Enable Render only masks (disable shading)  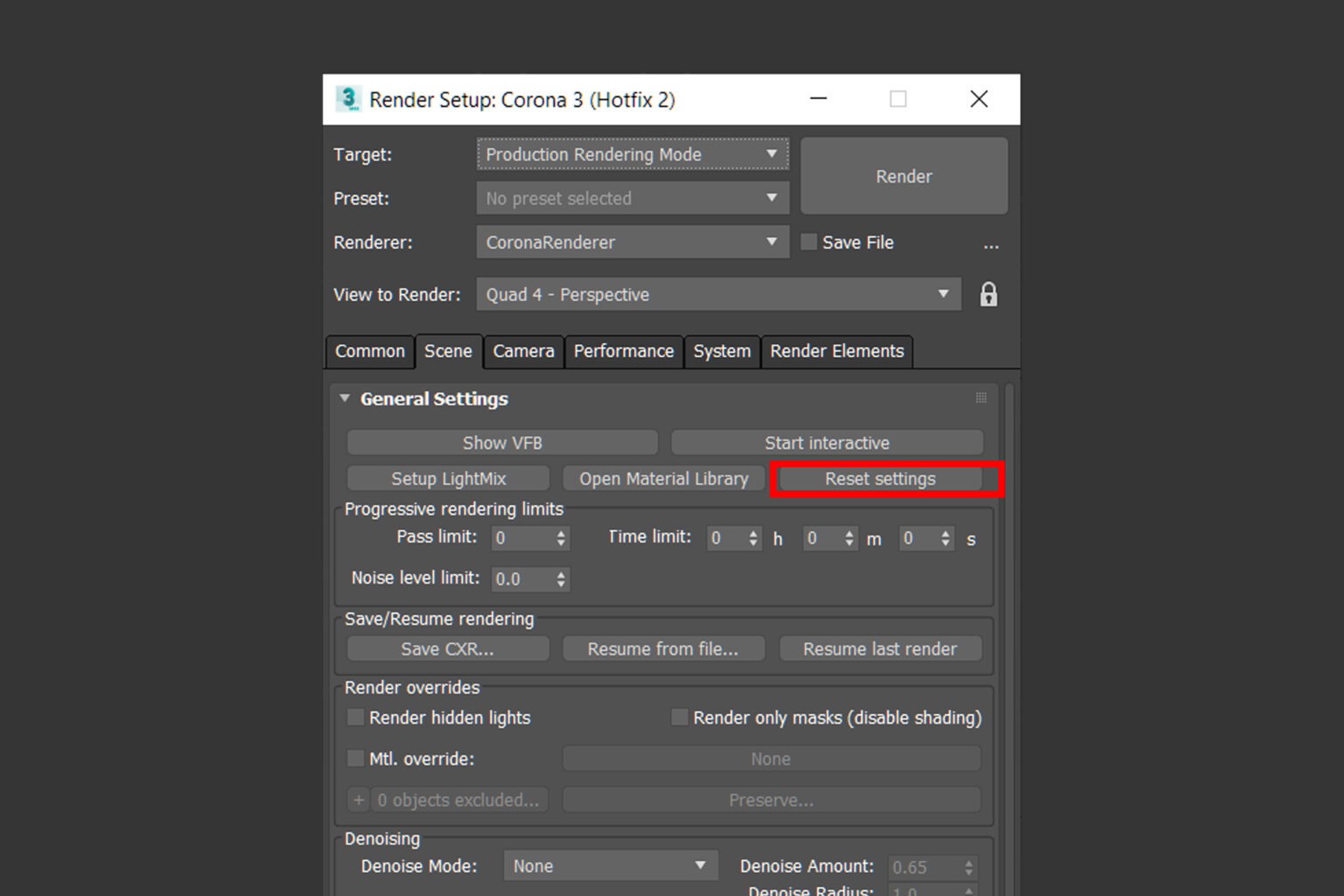(x=679, y=717)
